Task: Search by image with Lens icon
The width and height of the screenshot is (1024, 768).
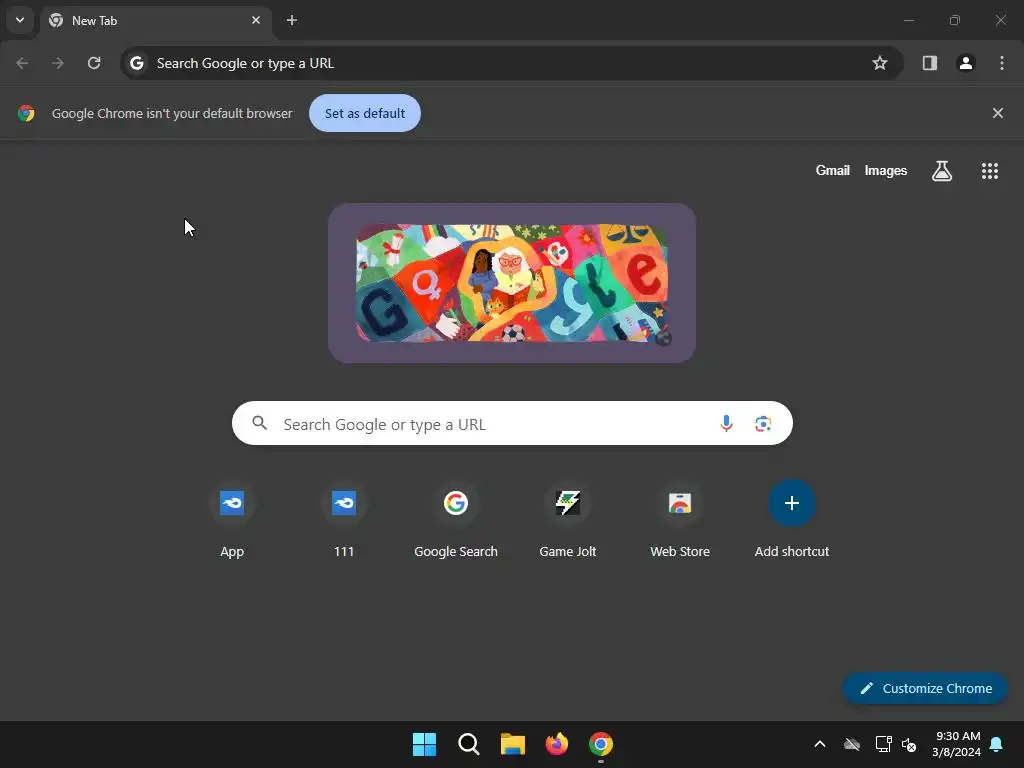Action: pos(763,424)
